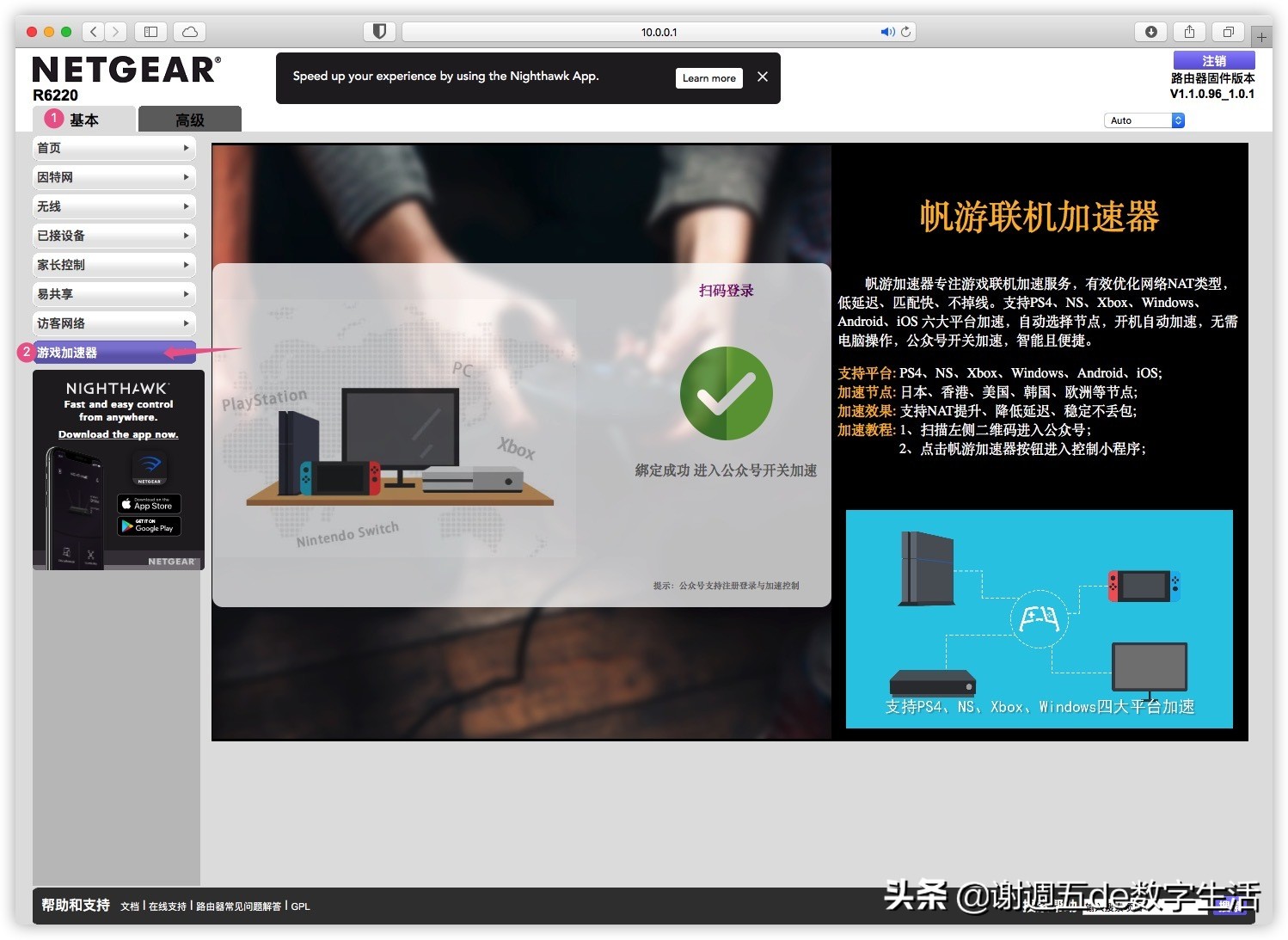The width and height of the screenshot is (1288, 940).
Task: Open the Auto language dropdown
Action: [x=1144, y=120]
